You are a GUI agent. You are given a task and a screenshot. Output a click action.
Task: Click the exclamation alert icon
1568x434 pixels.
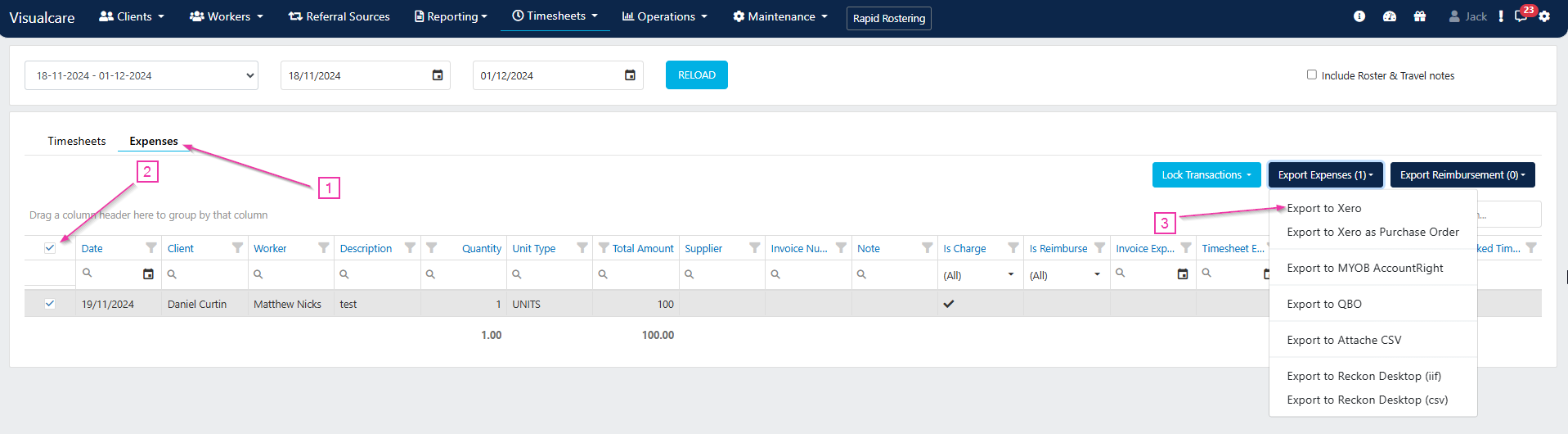point(1501,16)
